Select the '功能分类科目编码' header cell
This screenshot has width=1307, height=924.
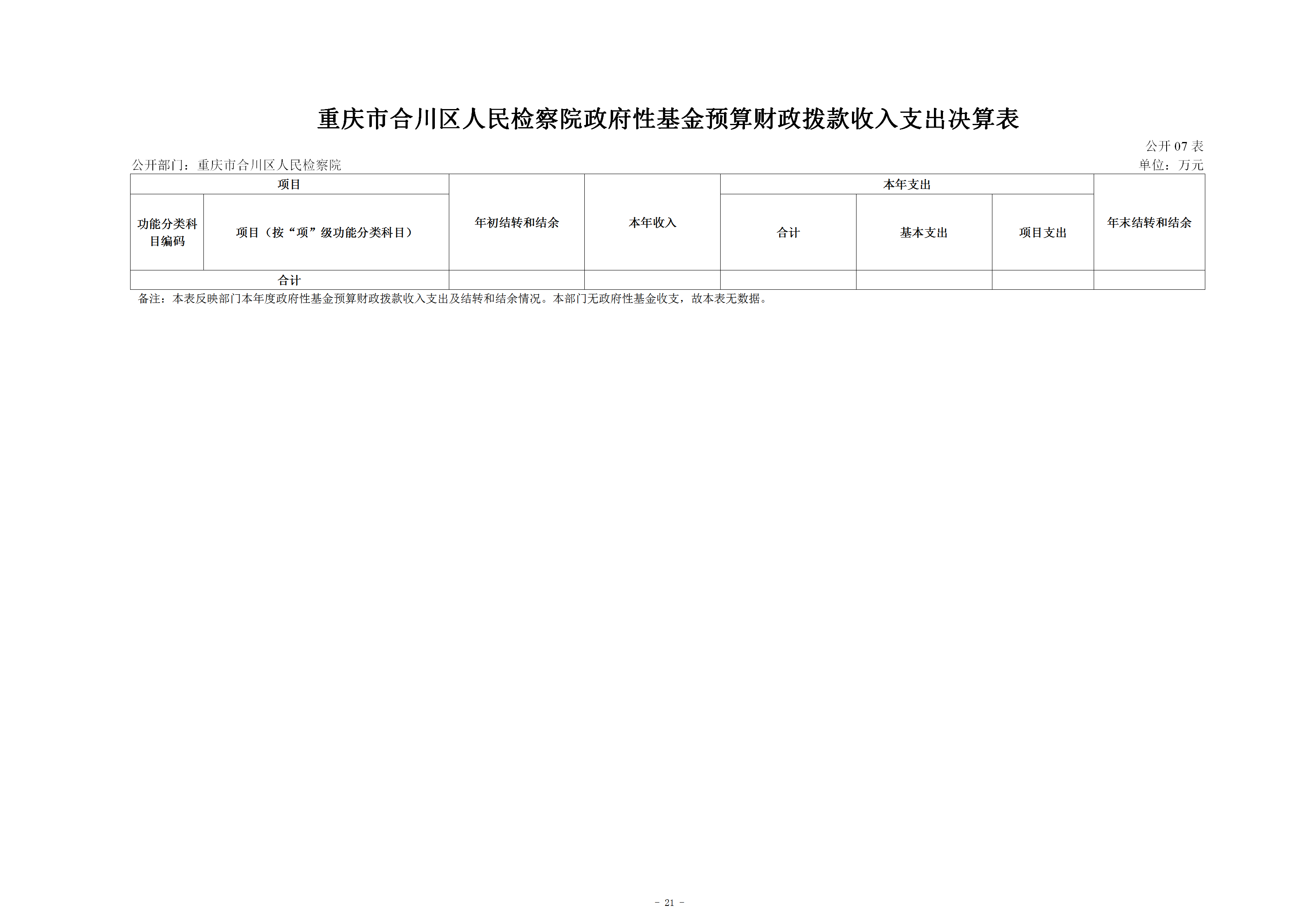tap(167, 232)
